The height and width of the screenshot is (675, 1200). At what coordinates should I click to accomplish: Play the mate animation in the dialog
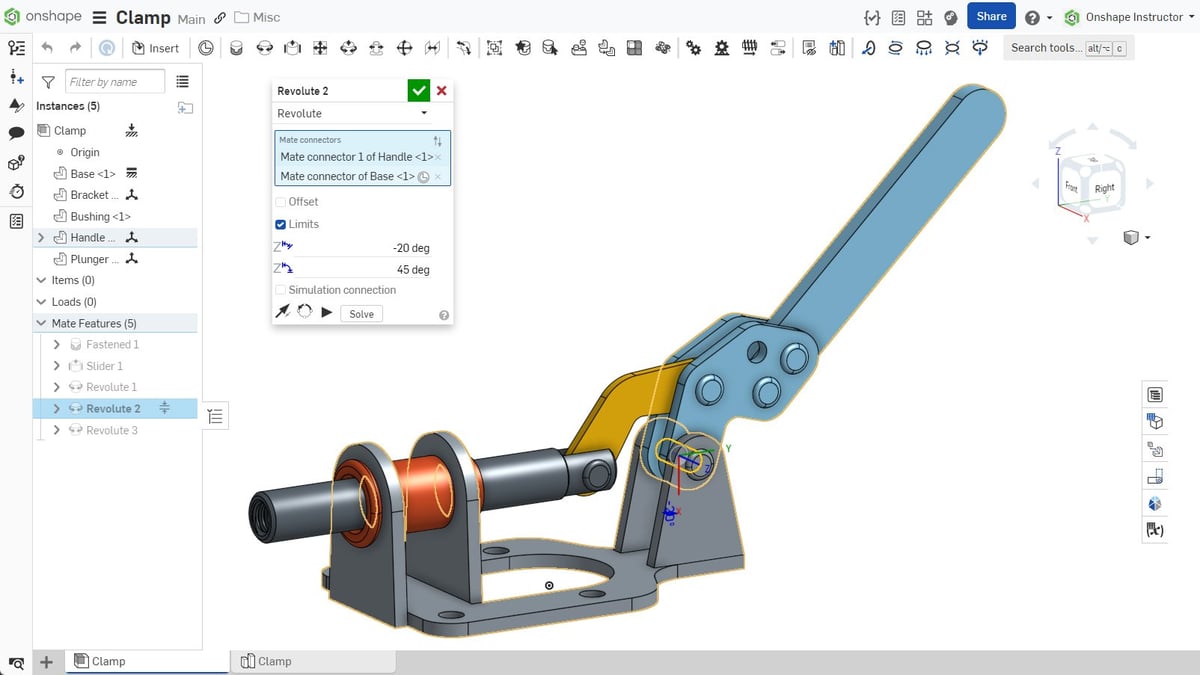coord(327,313)
